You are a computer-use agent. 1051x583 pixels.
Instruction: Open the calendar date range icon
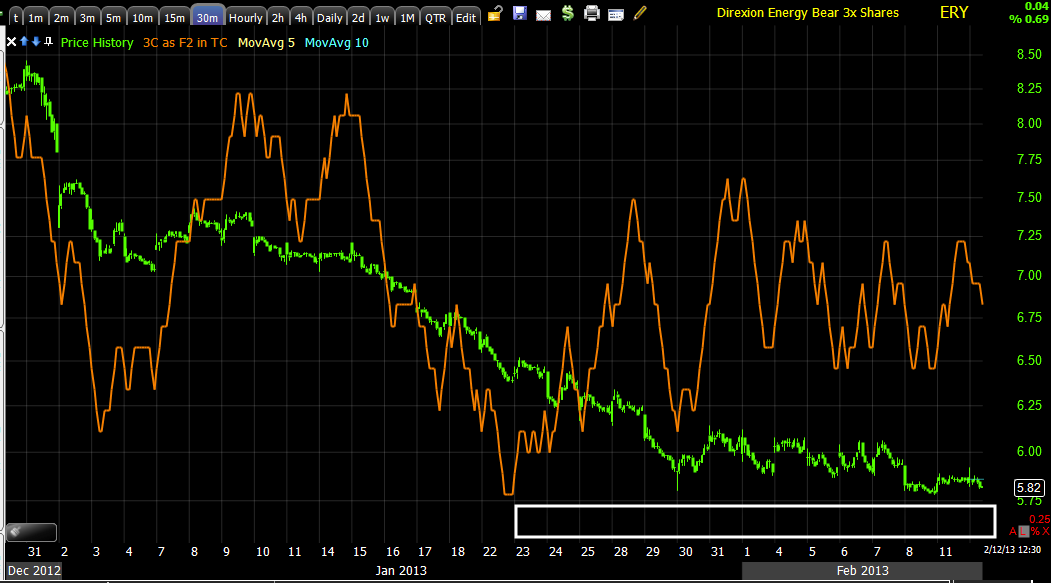616,14
